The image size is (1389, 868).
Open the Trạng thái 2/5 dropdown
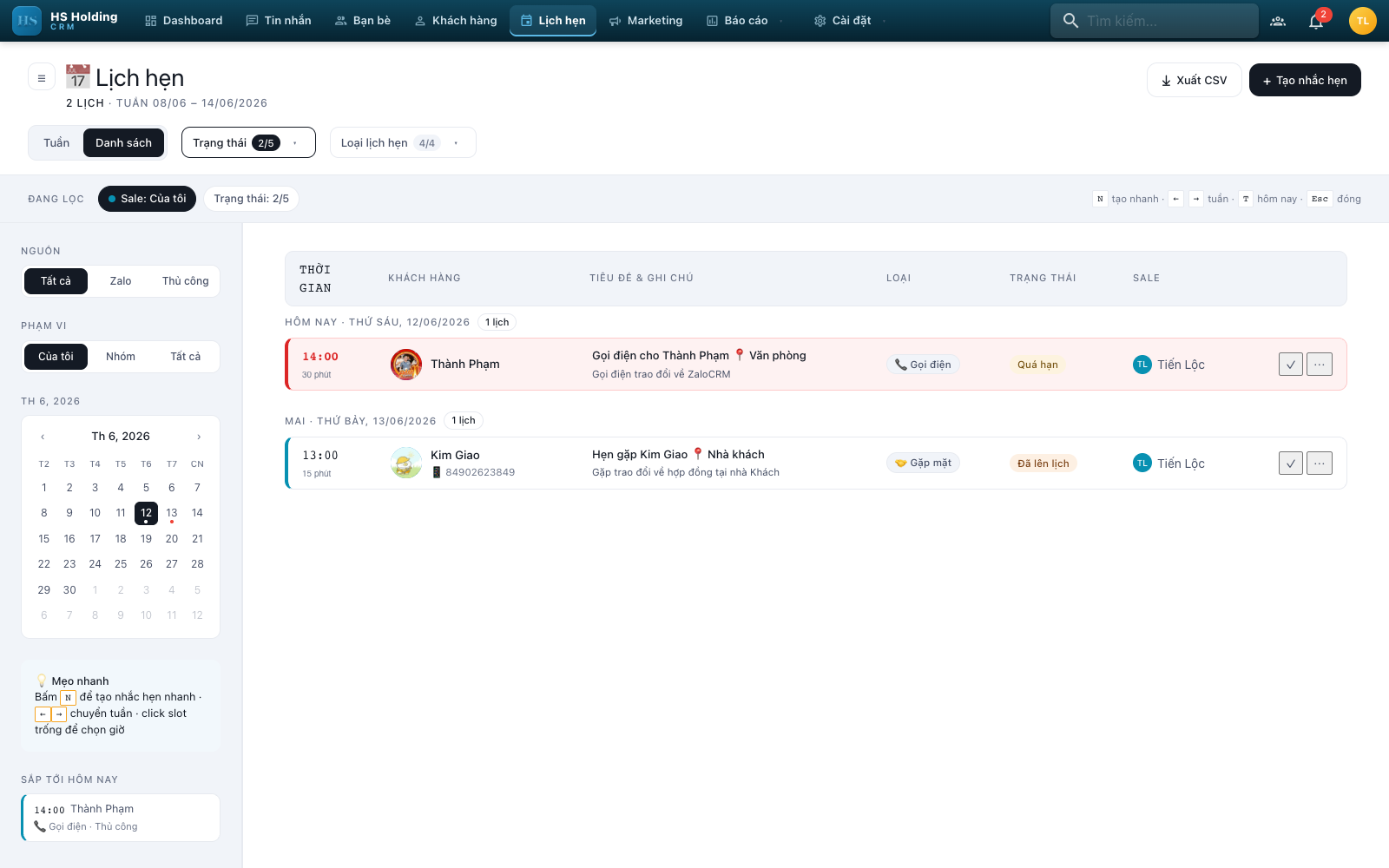tap(248, 143)
